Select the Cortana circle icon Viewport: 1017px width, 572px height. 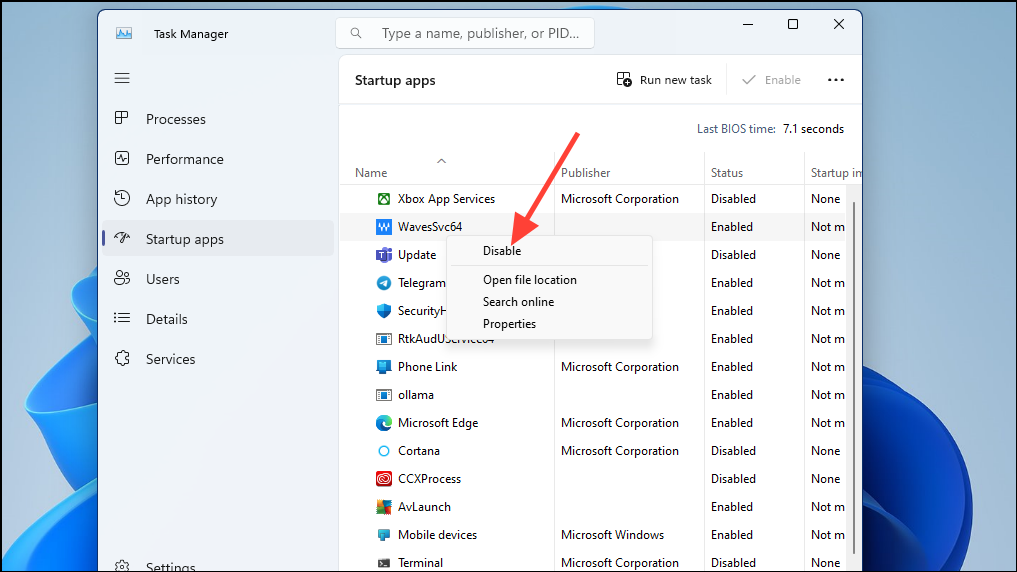pyautogui.click(x=384, y=451)
